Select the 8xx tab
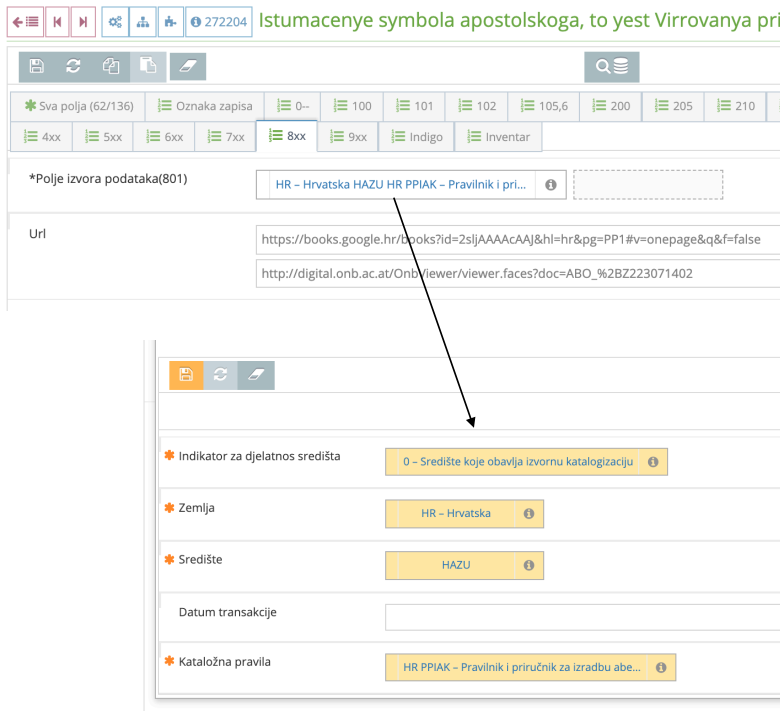The image size is (780, 711). (x=287, y=136)
